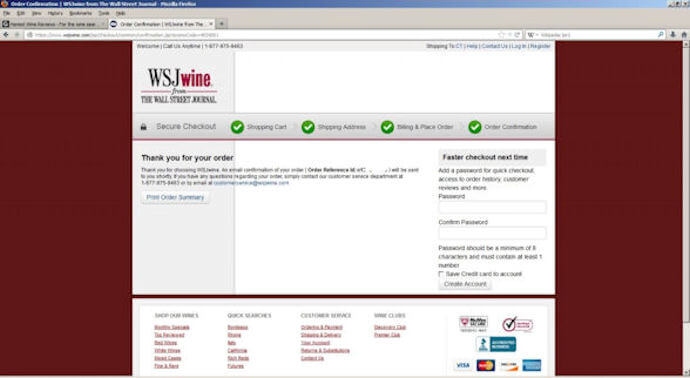Click the browser back arrow button
The width and height of the screenshot is (690, 378).
pyautogui.click(x=6, y=35)
